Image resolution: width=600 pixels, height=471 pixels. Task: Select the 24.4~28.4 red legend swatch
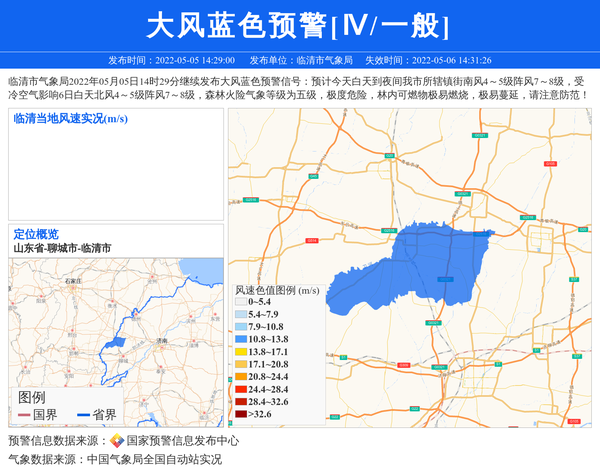click(x=240, y=389)
